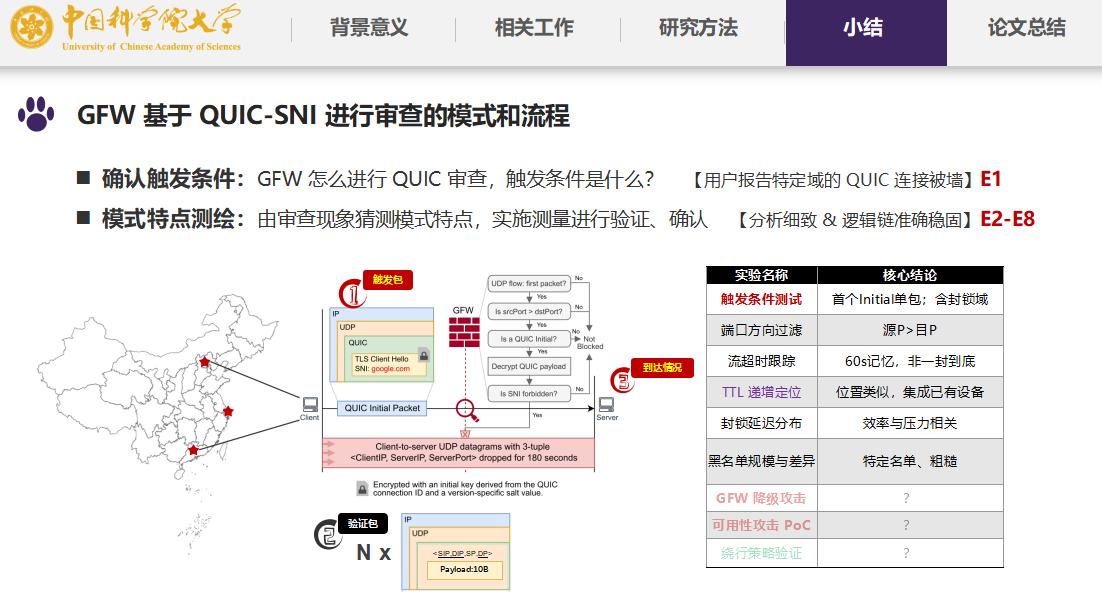The width and height of the screenshot is (1102, 604).
Task: Click the 'UDP flow: first packet?' box
Action: 529,283
